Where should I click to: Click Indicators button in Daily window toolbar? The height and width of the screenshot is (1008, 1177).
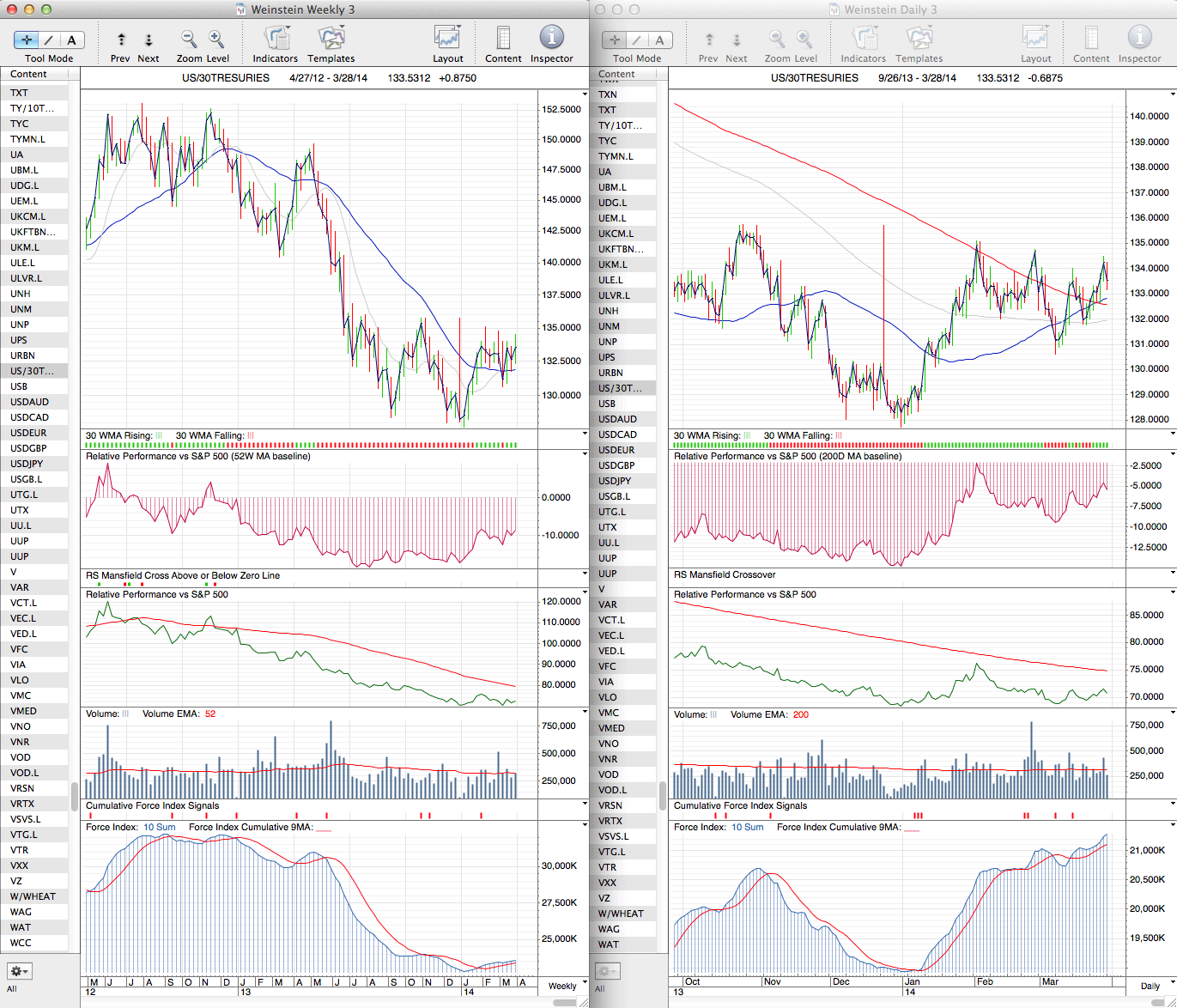pyautogui.click(x=863, y=39)
